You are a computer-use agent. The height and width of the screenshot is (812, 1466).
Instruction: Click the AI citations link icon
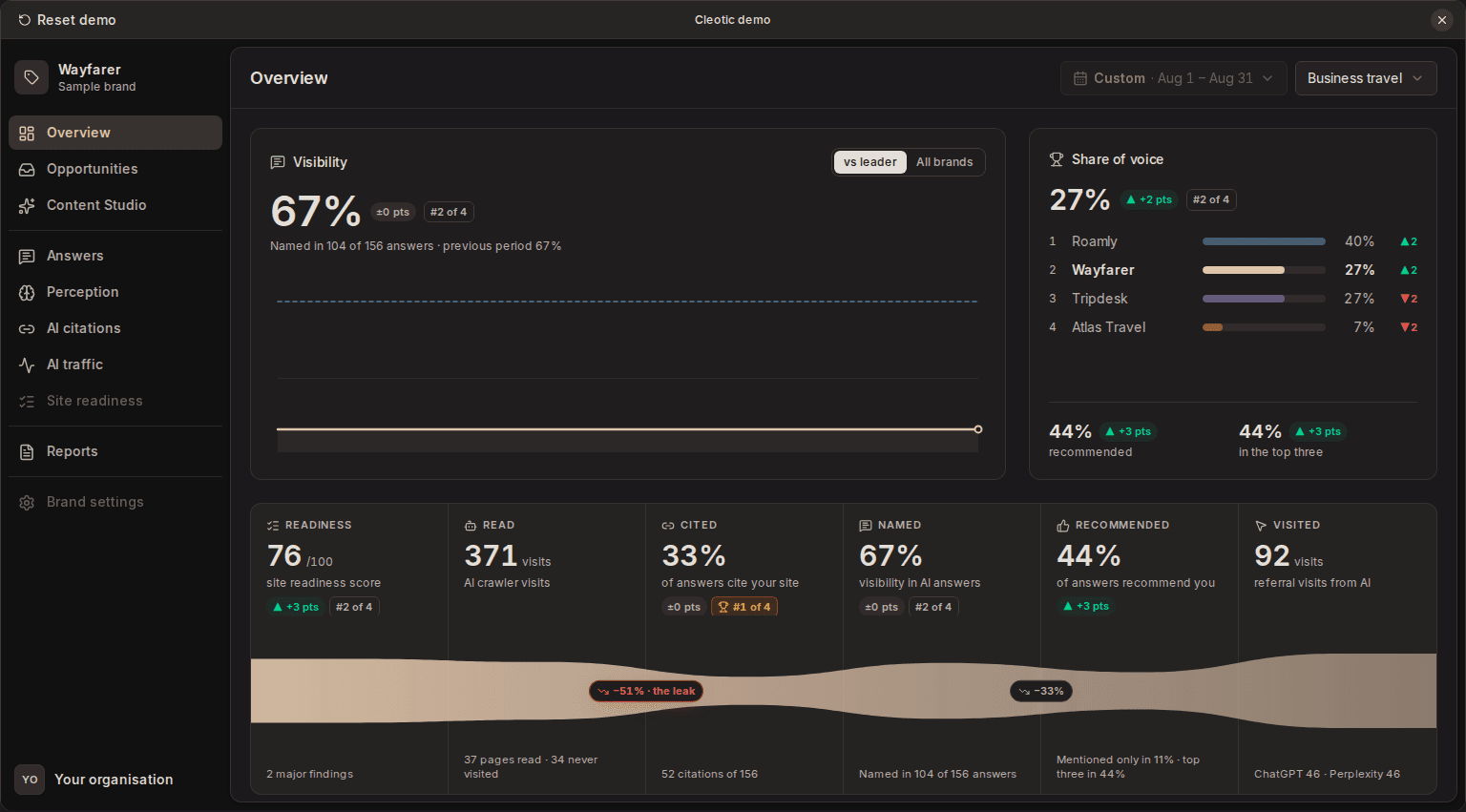pyautogui.click(x=27, y=328)
